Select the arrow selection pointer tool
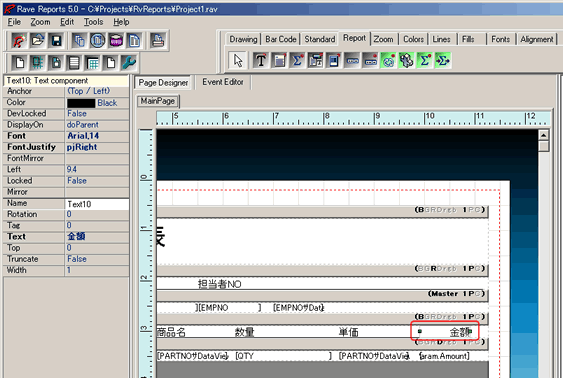This screenshot has height=378, width=563. 238,60
